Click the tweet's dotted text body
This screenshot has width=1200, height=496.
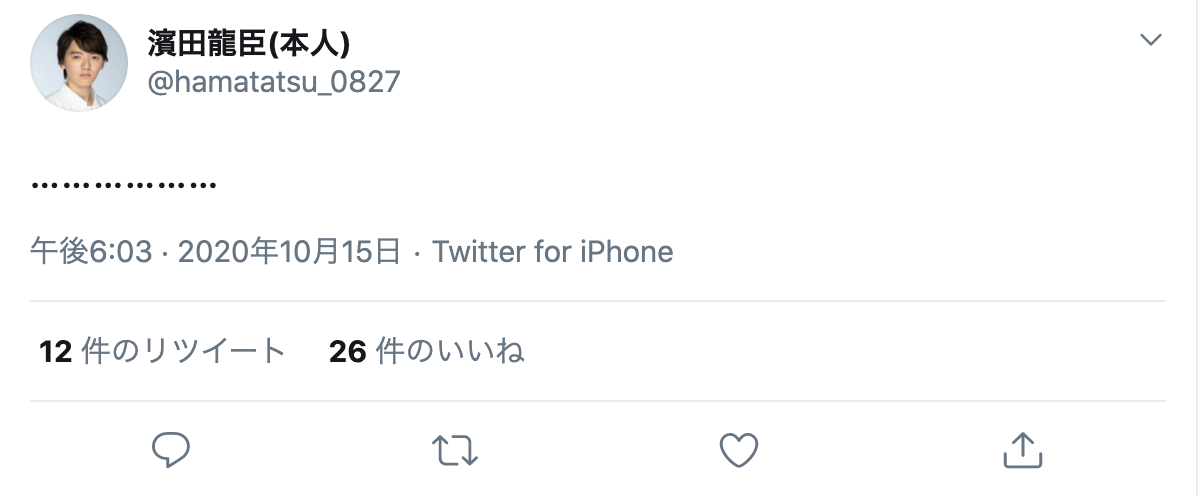tap(124, 185)
